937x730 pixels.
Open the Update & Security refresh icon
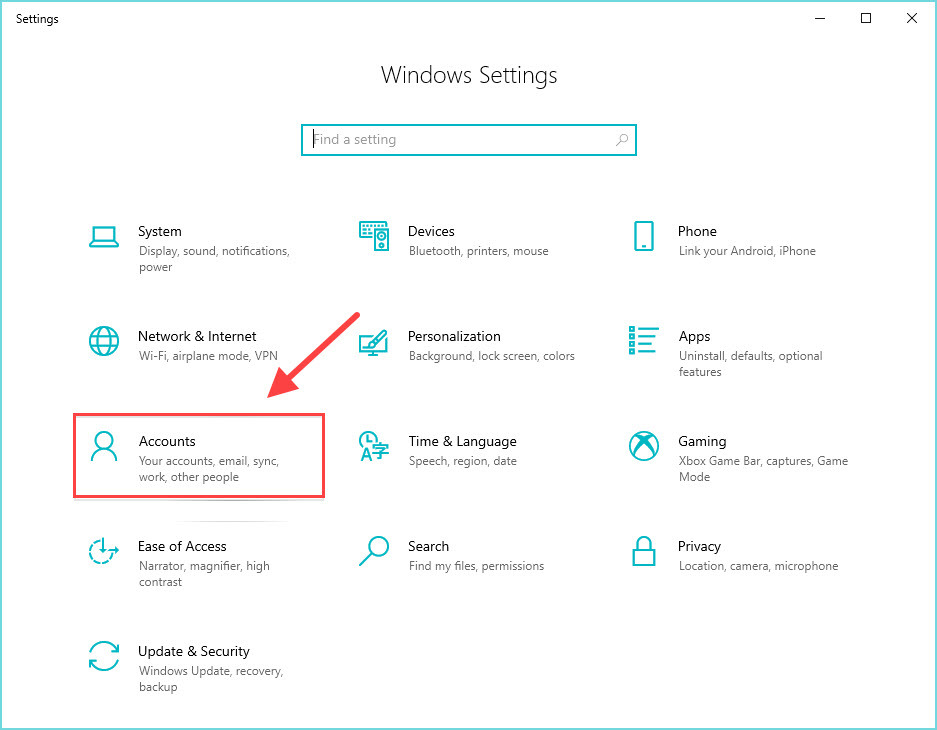[104, 656]
